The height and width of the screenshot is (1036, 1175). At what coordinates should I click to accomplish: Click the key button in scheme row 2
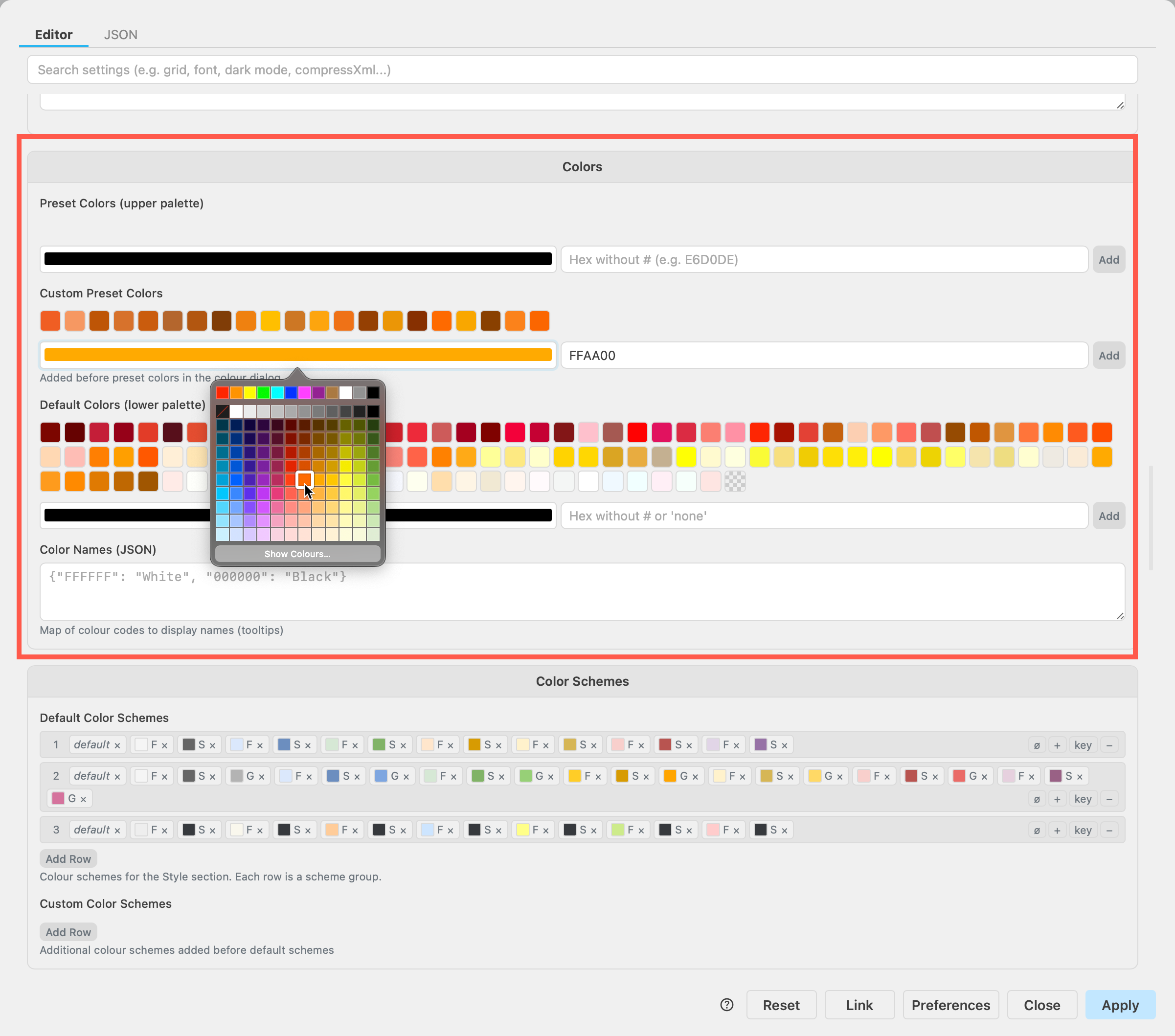(x=1083, y=799)
